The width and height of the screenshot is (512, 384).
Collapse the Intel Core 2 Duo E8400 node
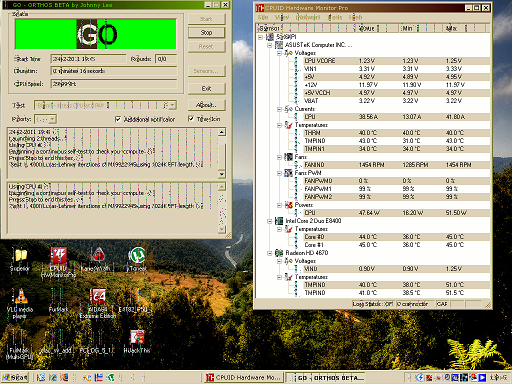click(x=270, y=221)
